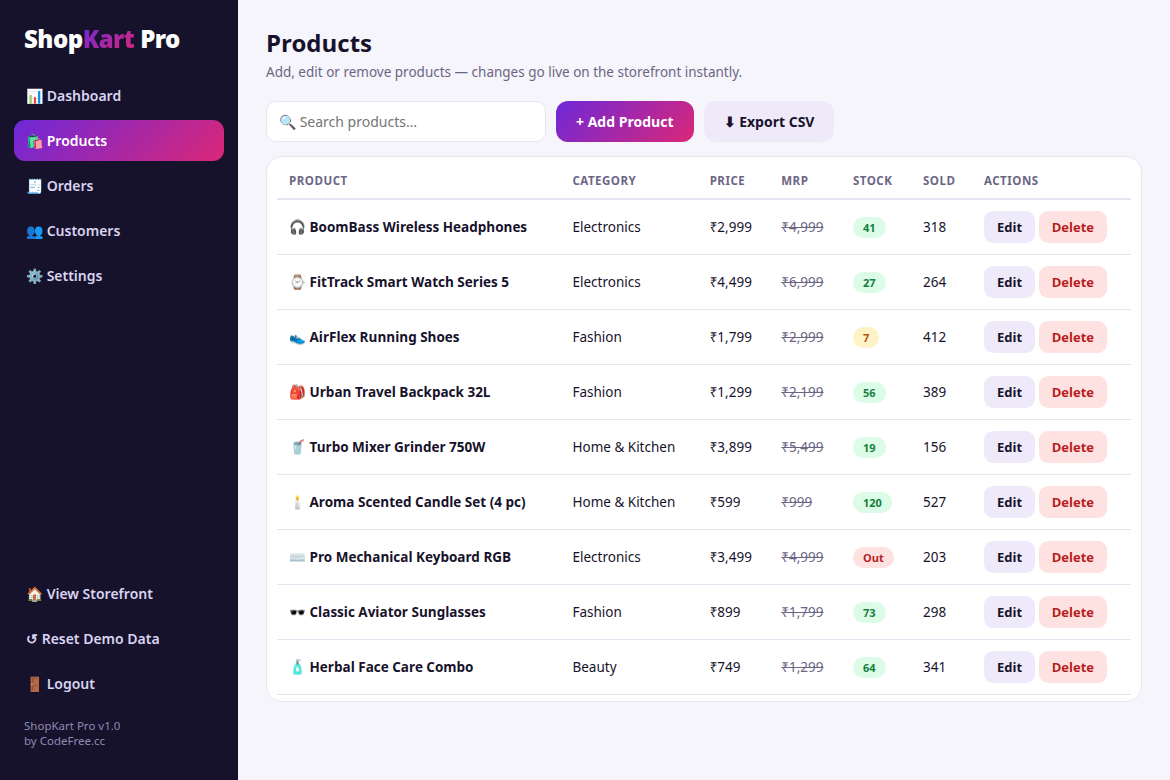Click 'Beauty' category of Herbal Face Care
The width and height of the screenshot is (1170, 780).
(x=595, y=667)
